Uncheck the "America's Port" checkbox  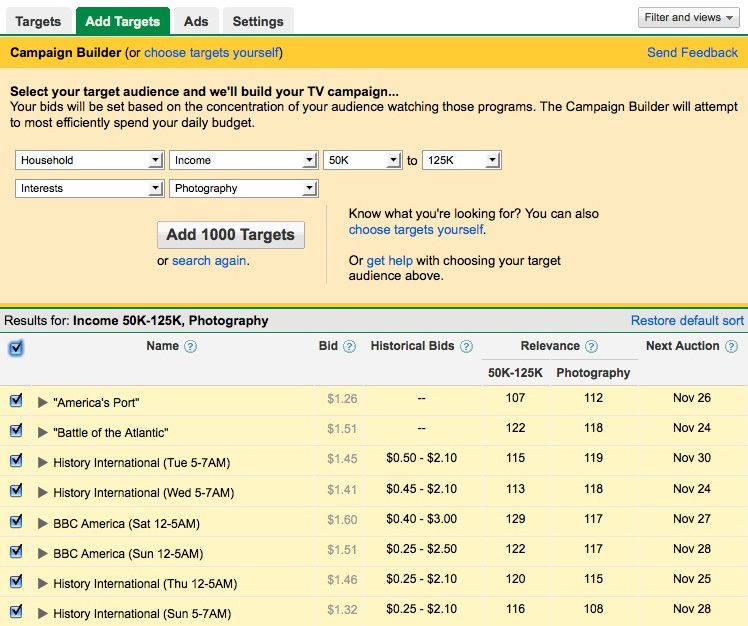(16, 401)
